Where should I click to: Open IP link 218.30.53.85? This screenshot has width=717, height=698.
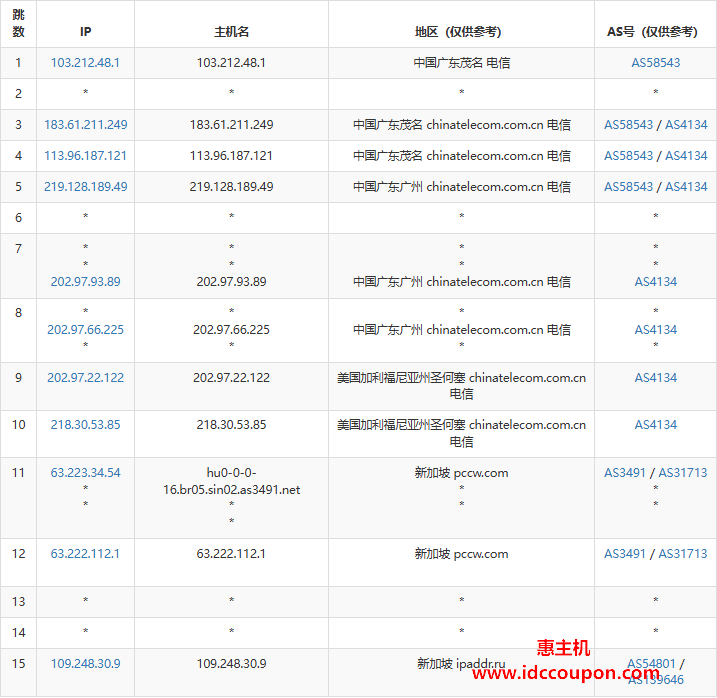click(x=86, y=425)
